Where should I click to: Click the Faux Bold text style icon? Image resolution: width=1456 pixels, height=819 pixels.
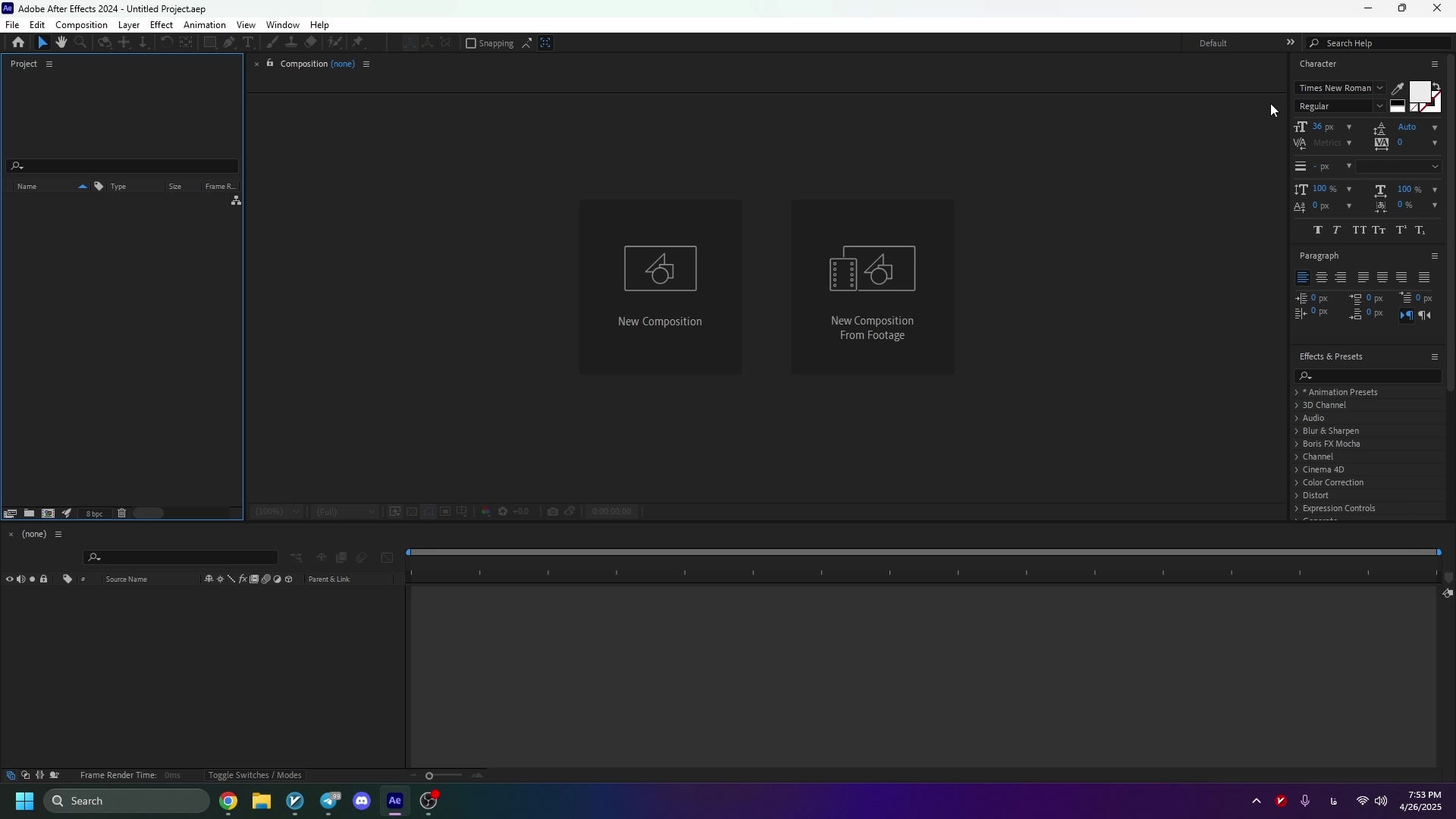click(1318, 231)
